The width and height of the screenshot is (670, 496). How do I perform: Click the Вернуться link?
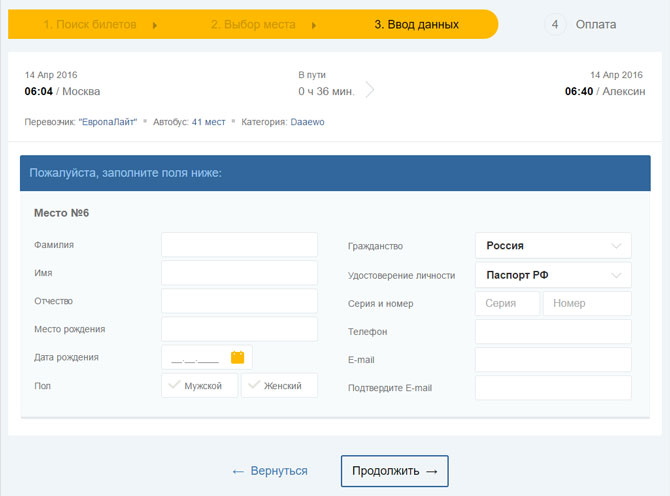click(x=269, y=471)
